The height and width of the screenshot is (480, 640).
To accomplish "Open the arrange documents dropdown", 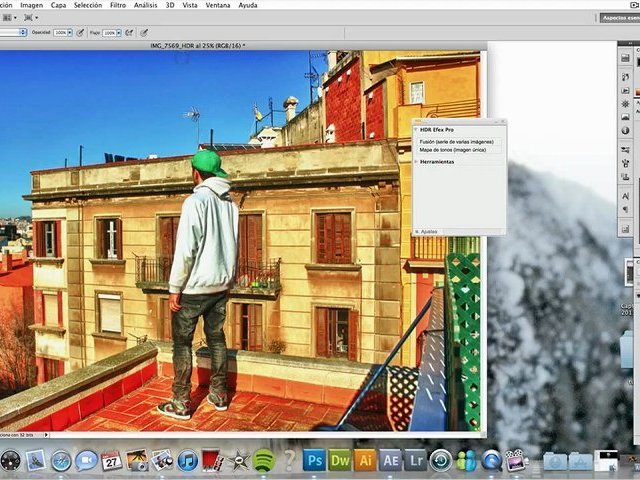I will [10, 18].
